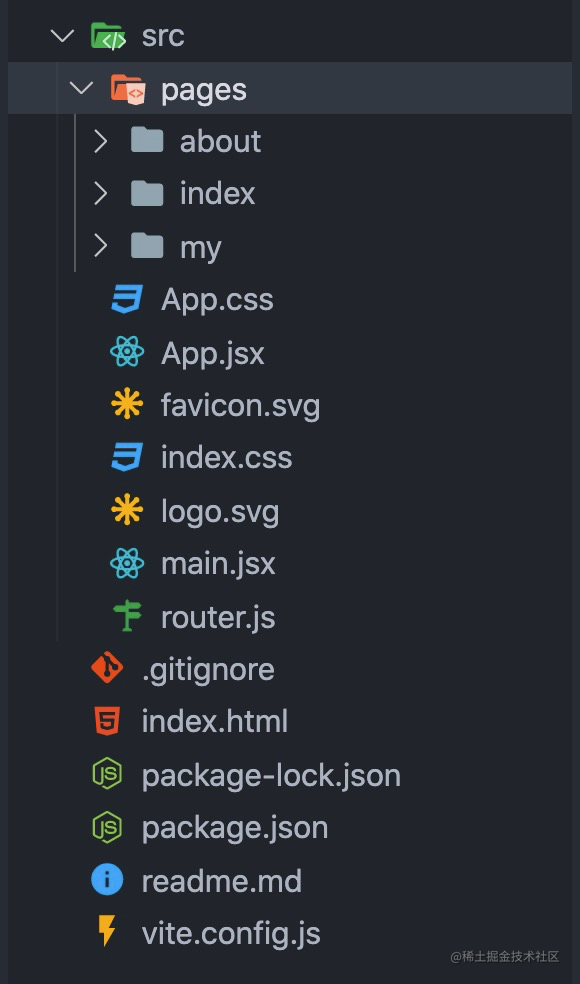Click the Node.js icon beside package-lock.json
The height and width of the screenshot is (984, 580).
[x=107, y=773]
